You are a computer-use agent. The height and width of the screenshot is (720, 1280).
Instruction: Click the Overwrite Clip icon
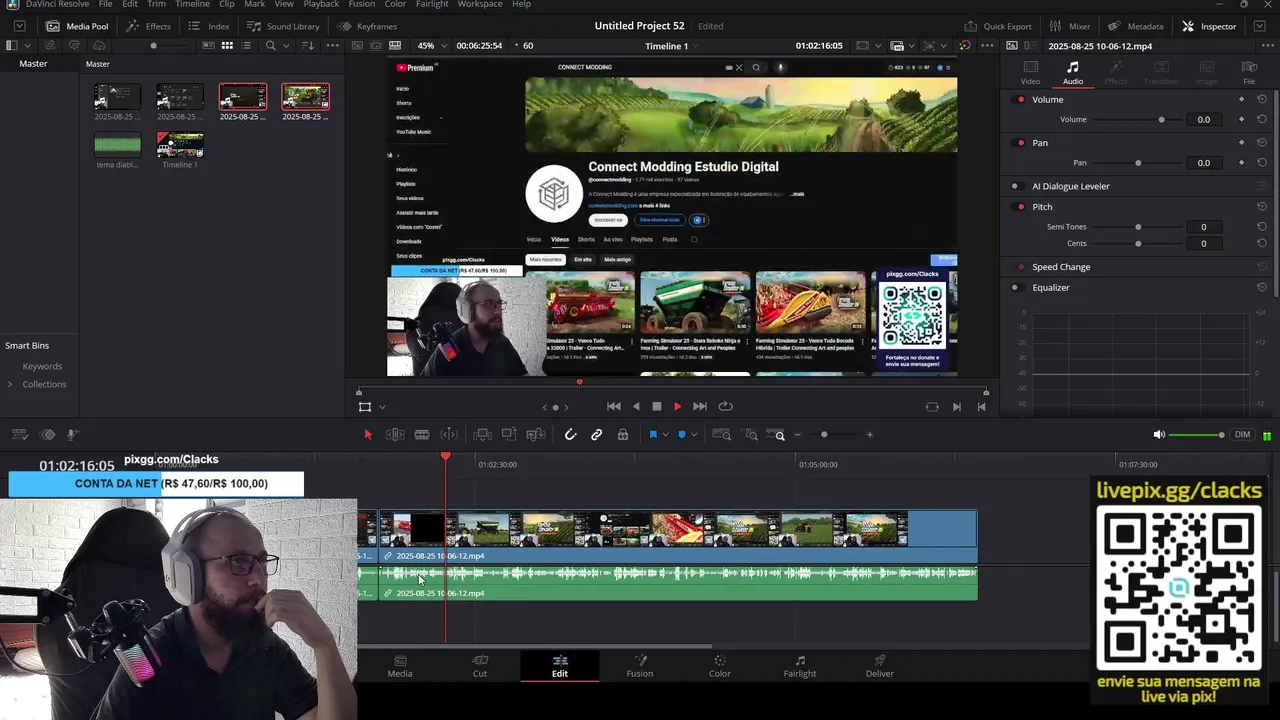509,435
